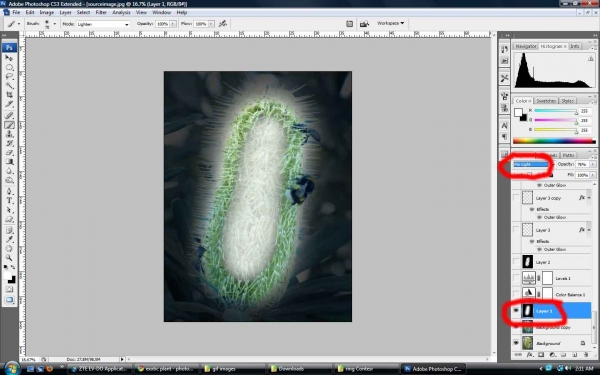Screen dimensions: 600x375
Task: Switch to 'exotic plant' browser taskbar button
Action: (x=166, y=369)
